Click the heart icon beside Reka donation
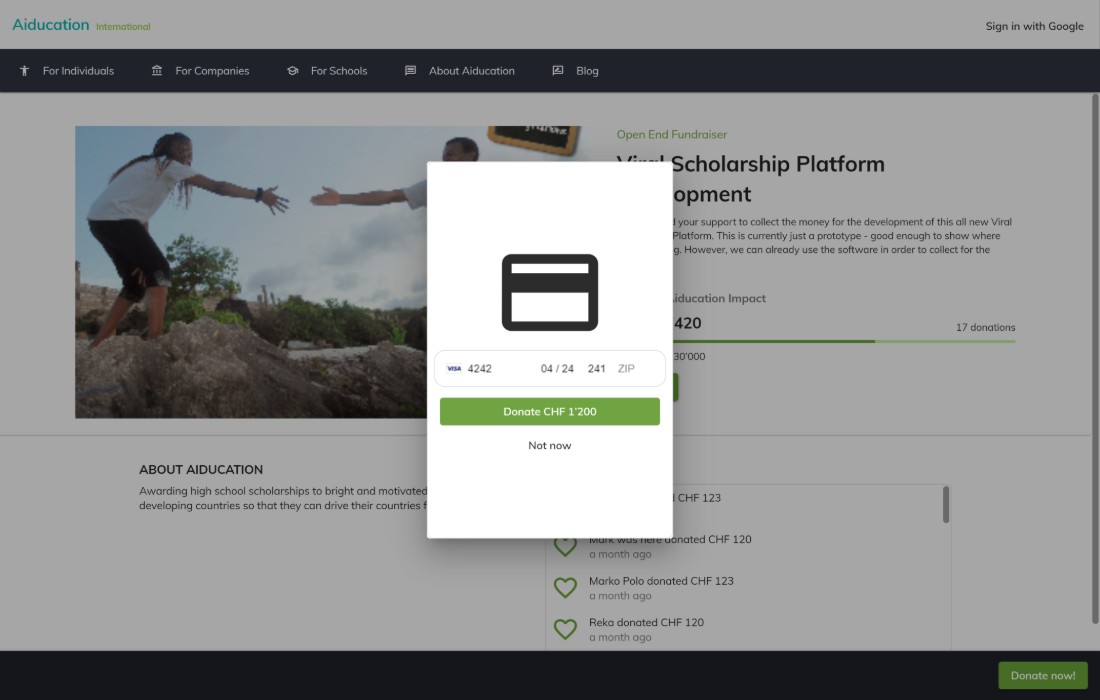The image size is (1100, 700). [x=565, y=629]
